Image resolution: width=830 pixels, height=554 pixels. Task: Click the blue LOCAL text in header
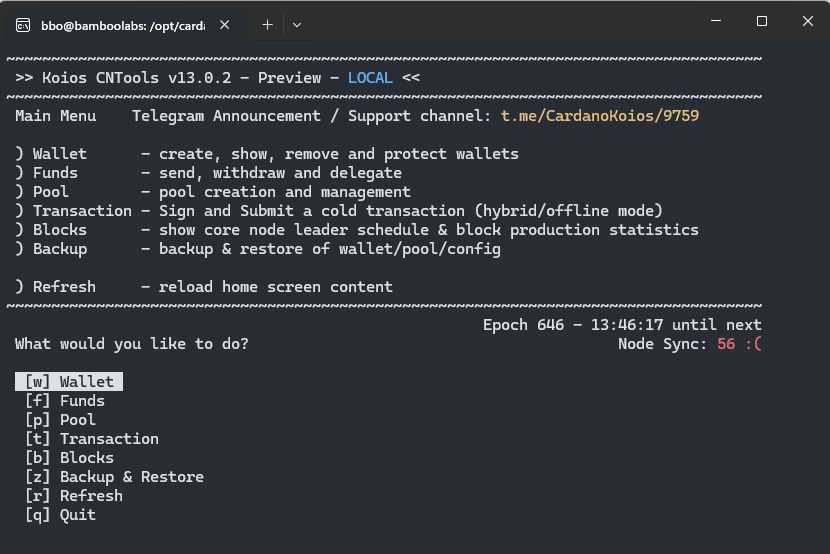(x=370, y=78)
